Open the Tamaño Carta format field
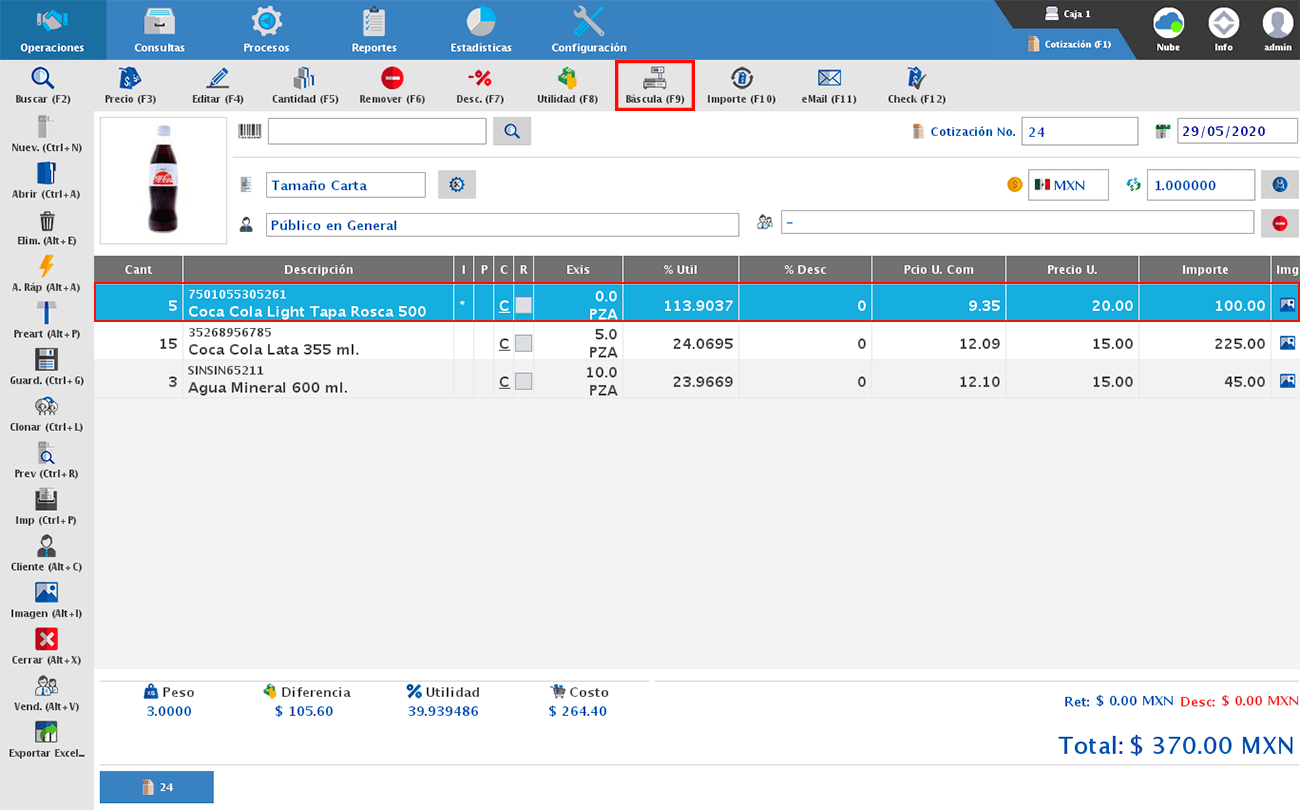This screenshot has width=1300, height=810. click(345, 185)
